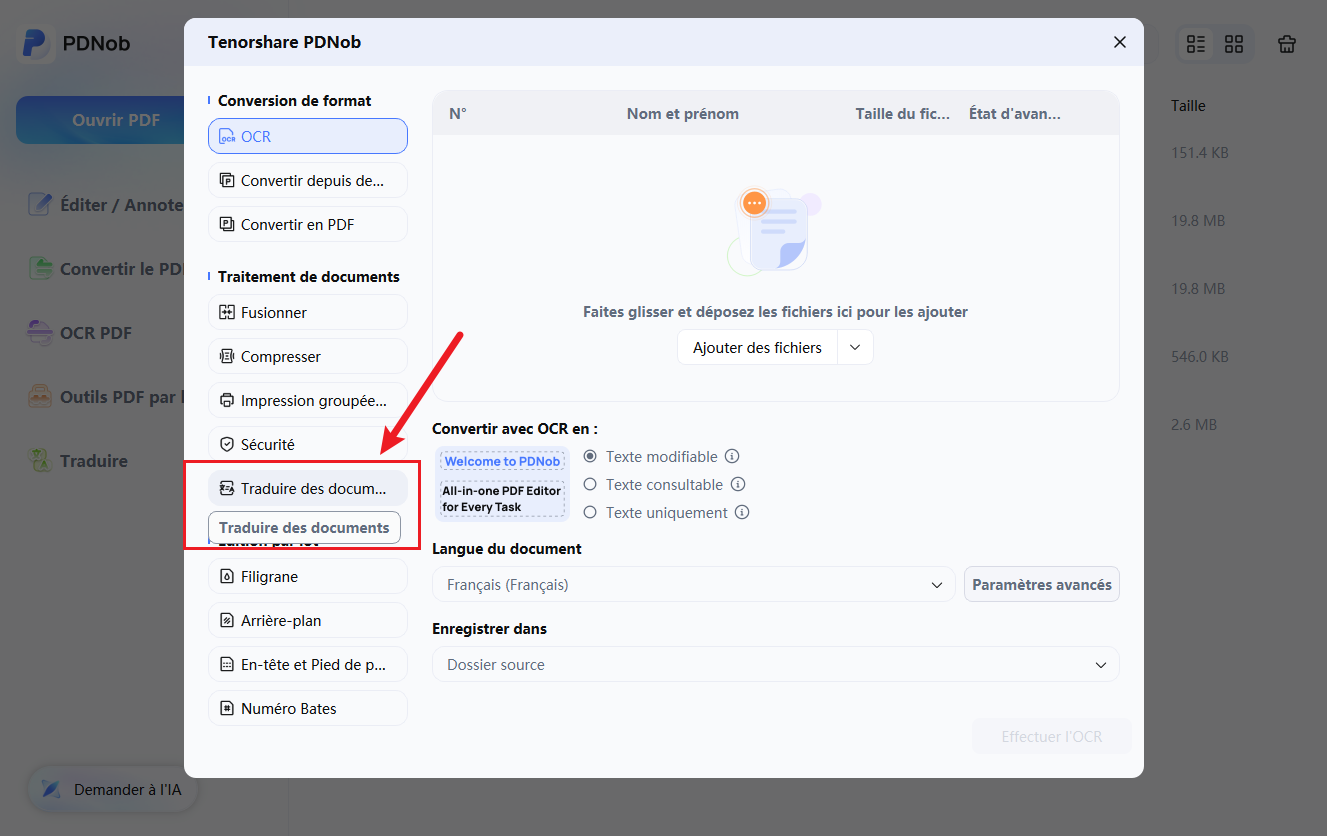This screenshot has width=1327, height=836.
Task: Pick the Texte uniquement radio option
Action: point(590,512)
